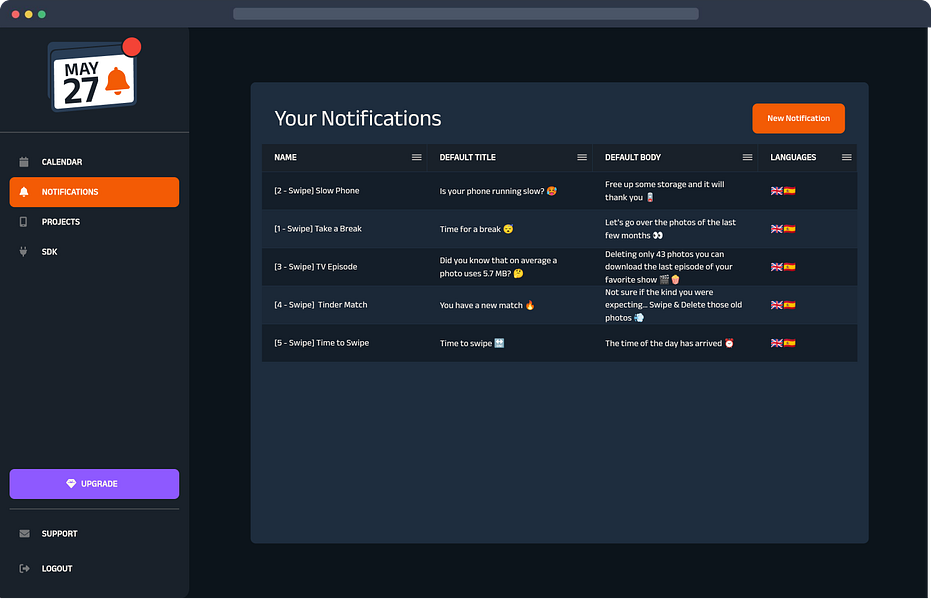Viewport: 931px width, 600px height.
Task: Click the Notifications bell icon
Action: click(x=23, y=191)
